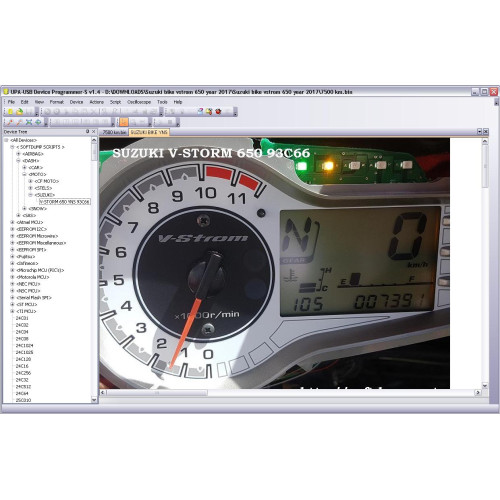
Task: Close the Device Tree panel
Action: tap(93, 132)
